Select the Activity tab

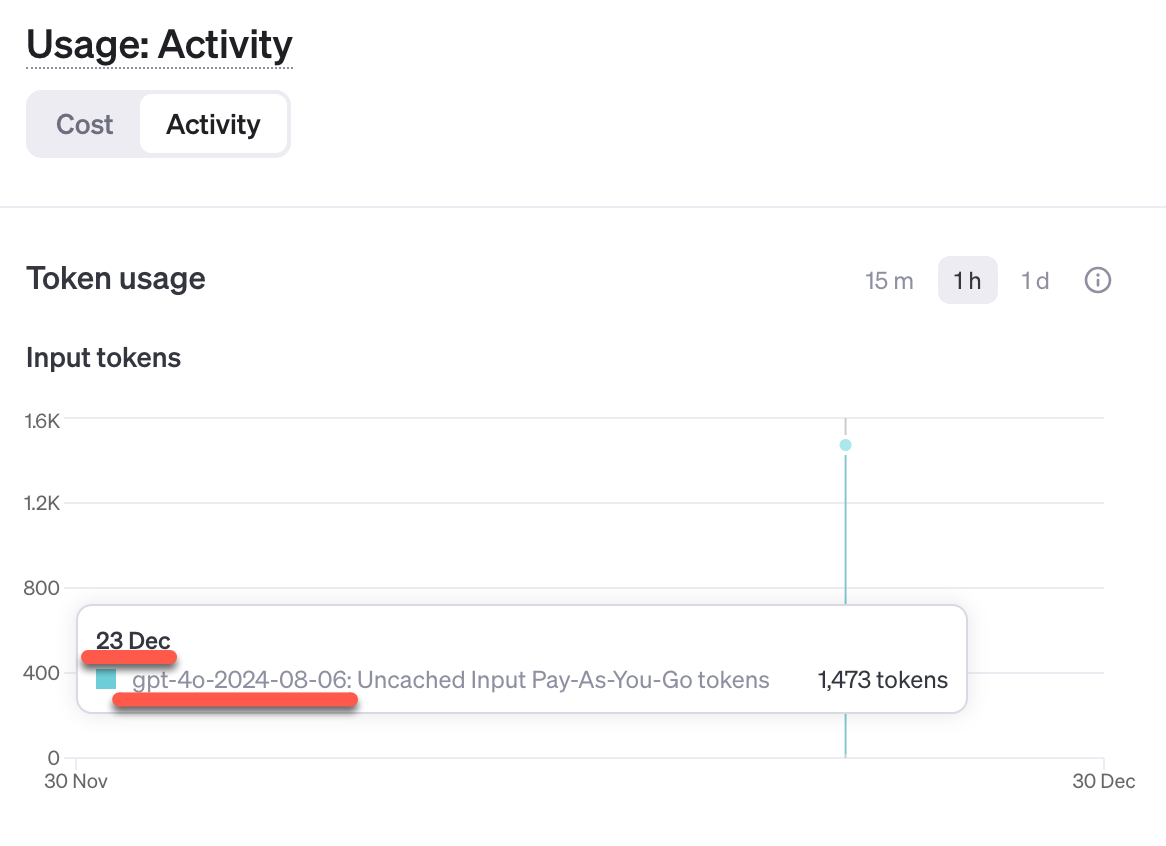tap(213, 125)
